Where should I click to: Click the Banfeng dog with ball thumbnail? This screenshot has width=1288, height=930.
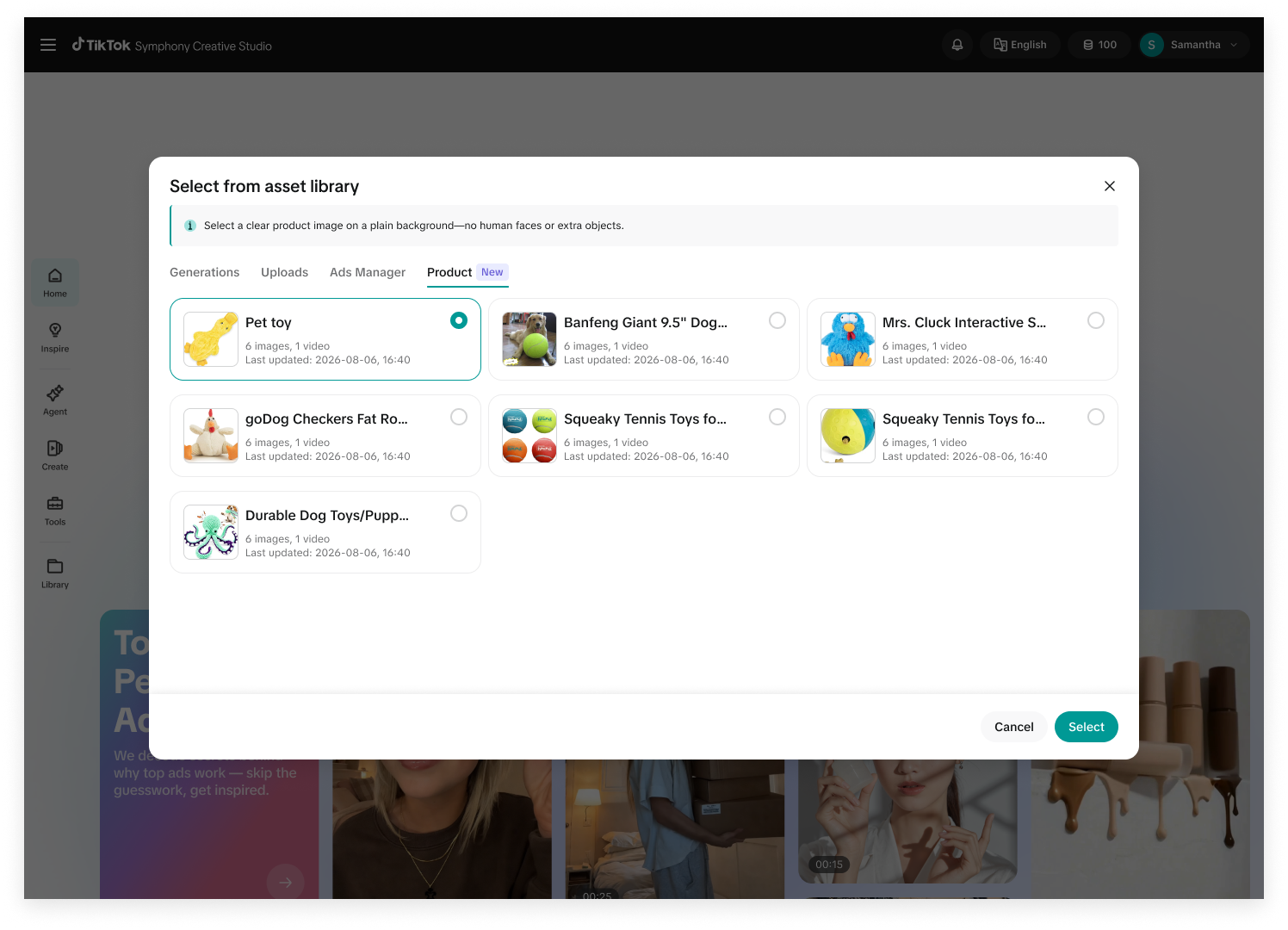coord(529,339)
